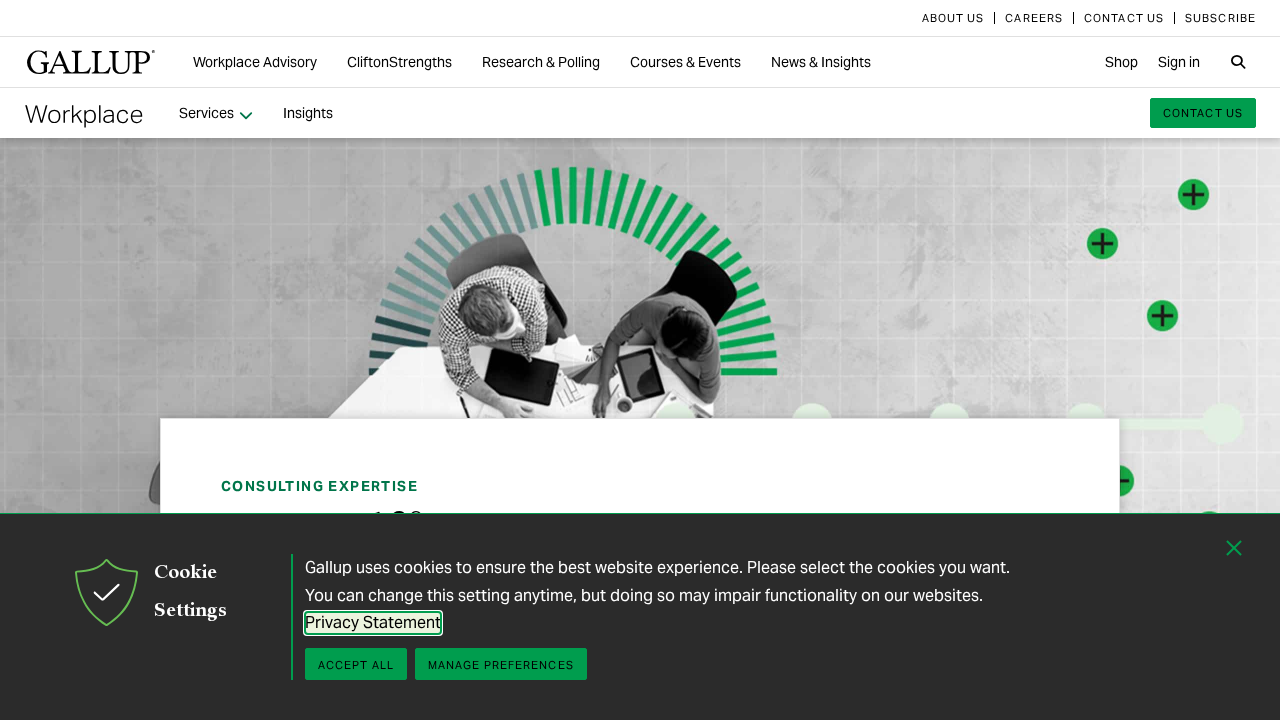Click the Gallup logo
The width and height of the screenshot is (1280, 720).
[x=91, y=62]
